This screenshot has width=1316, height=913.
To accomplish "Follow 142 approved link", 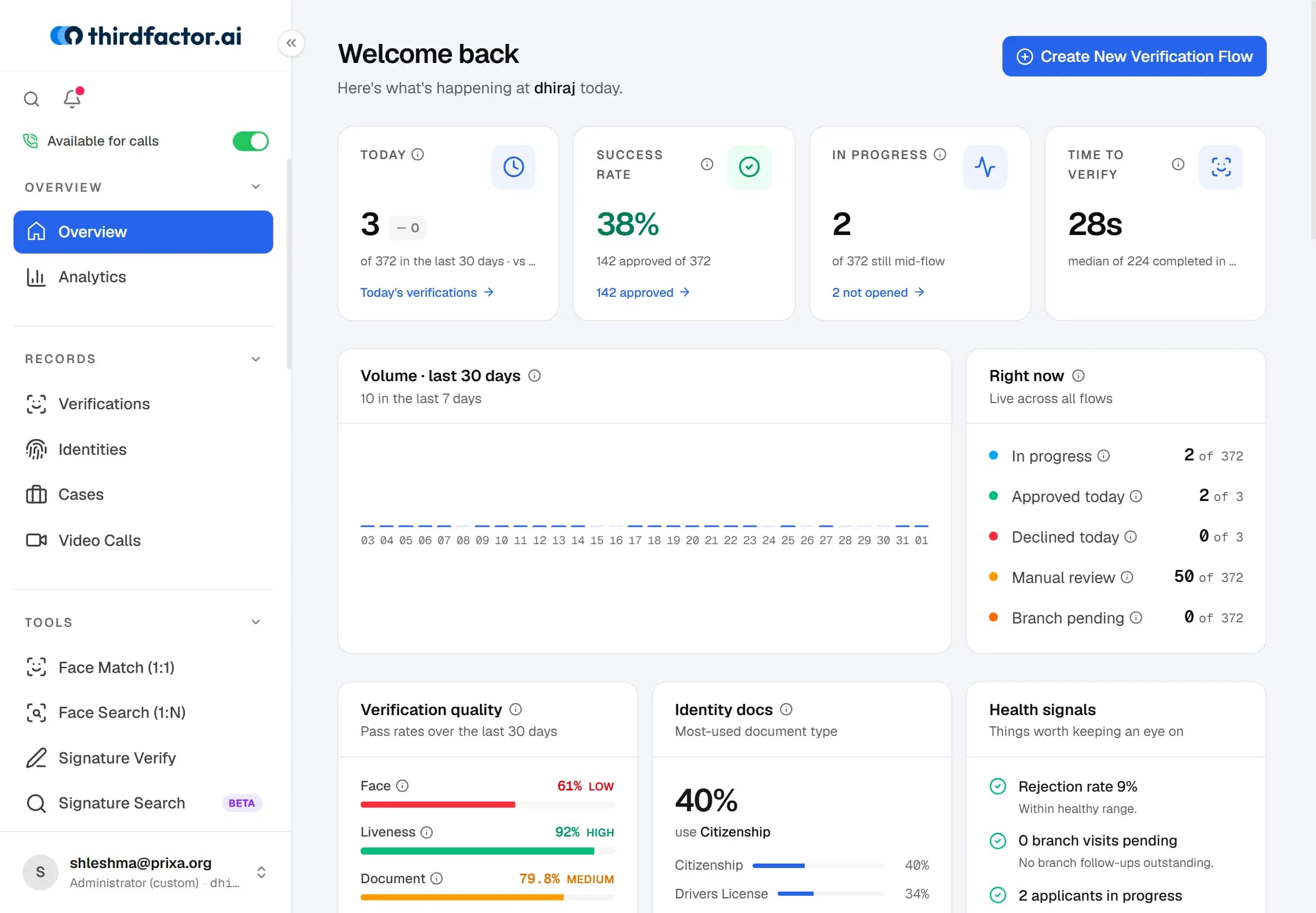I will (643, 292).
